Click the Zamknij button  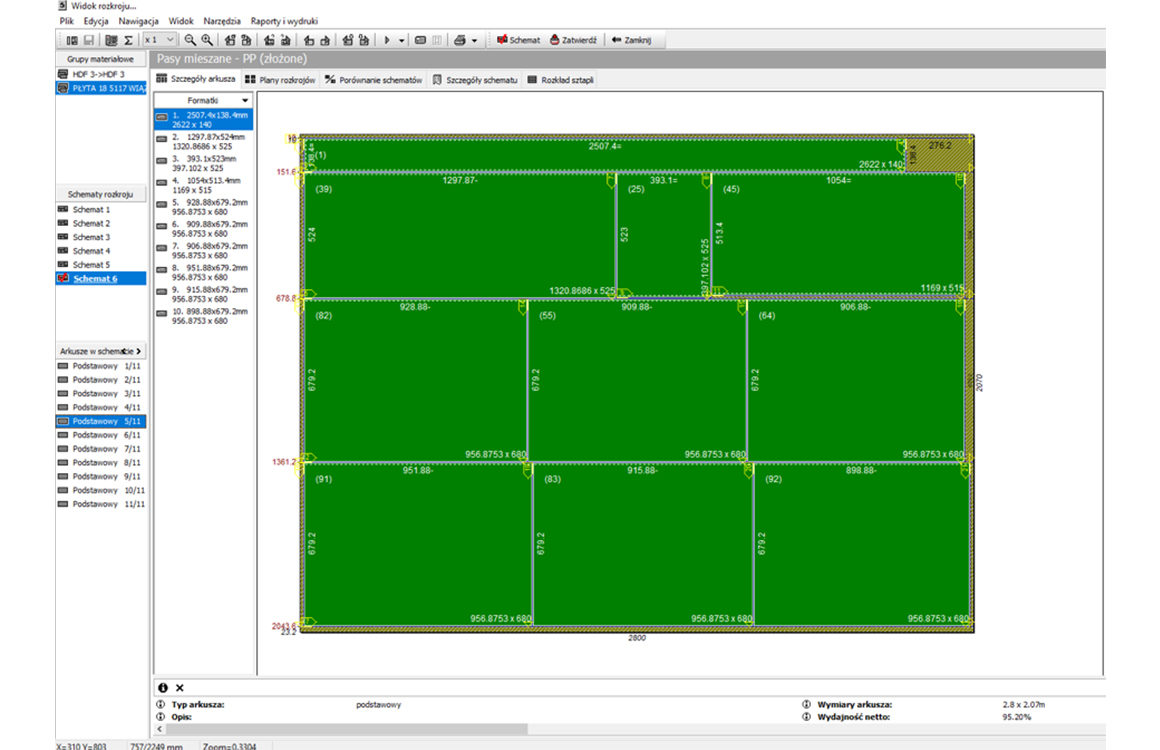click(x=630, y=40)
